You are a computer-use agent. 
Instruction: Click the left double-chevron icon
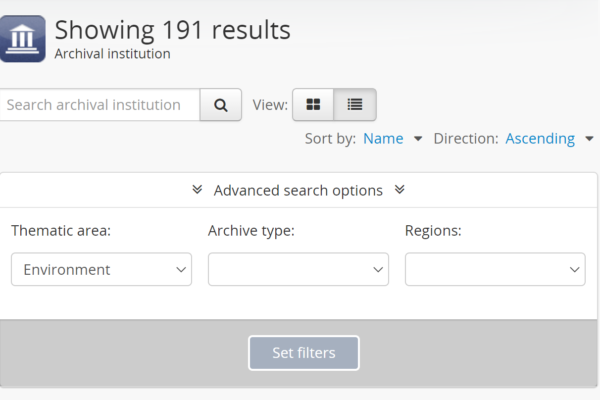(196, 190)
